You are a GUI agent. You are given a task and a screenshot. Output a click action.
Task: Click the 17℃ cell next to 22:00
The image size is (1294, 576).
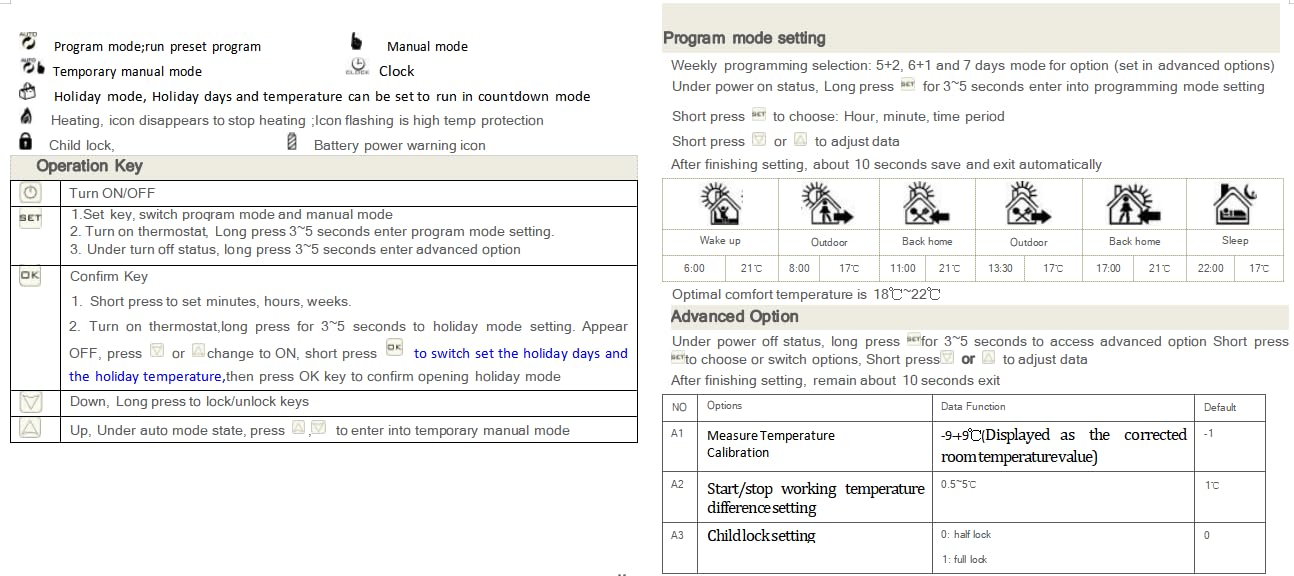[1259, 268]
